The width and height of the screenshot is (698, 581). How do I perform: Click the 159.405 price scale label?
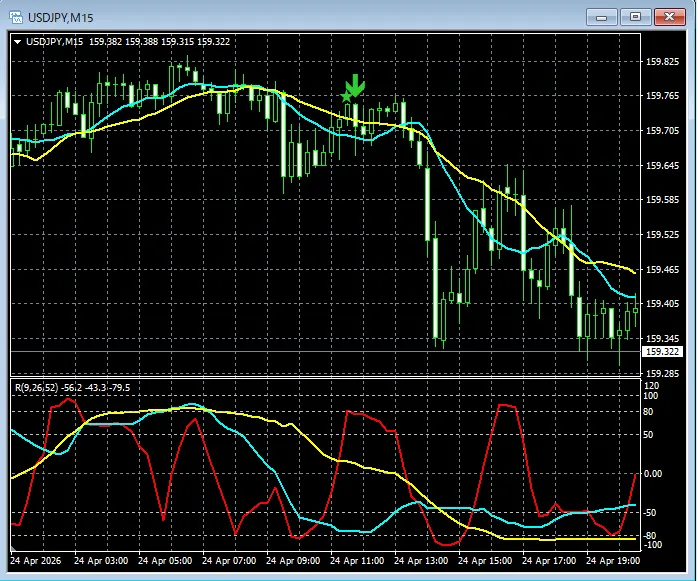(x=661, y=304)
